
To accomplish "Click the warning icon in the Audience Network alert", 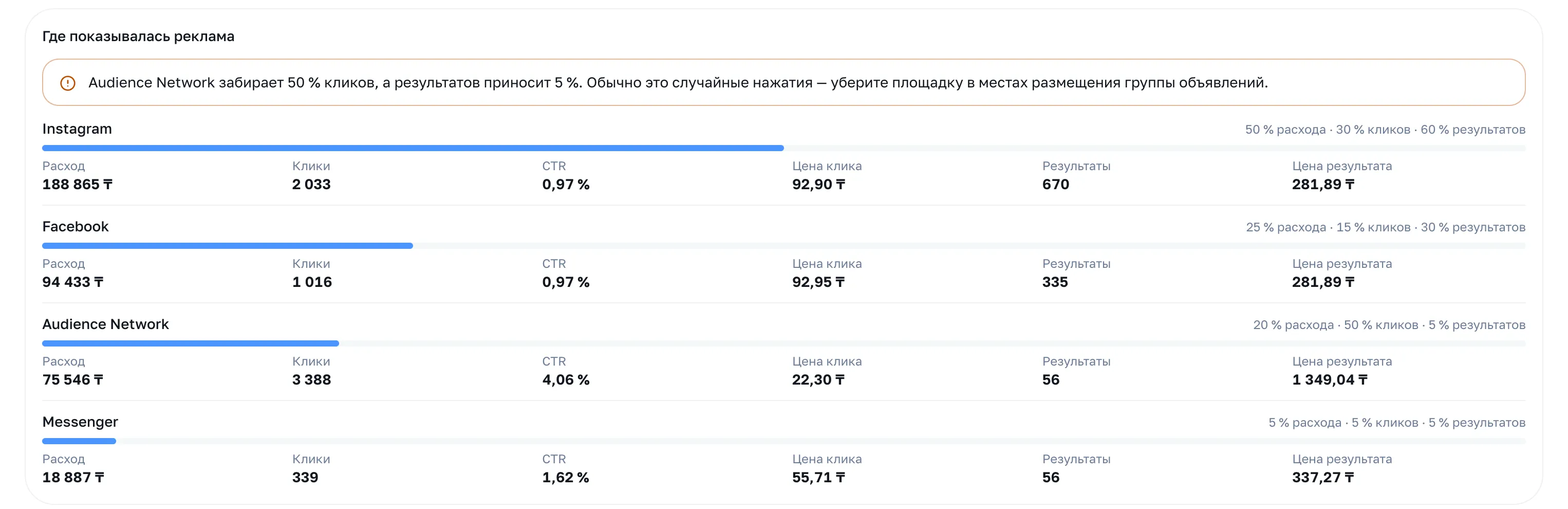I will pos(68,83).
